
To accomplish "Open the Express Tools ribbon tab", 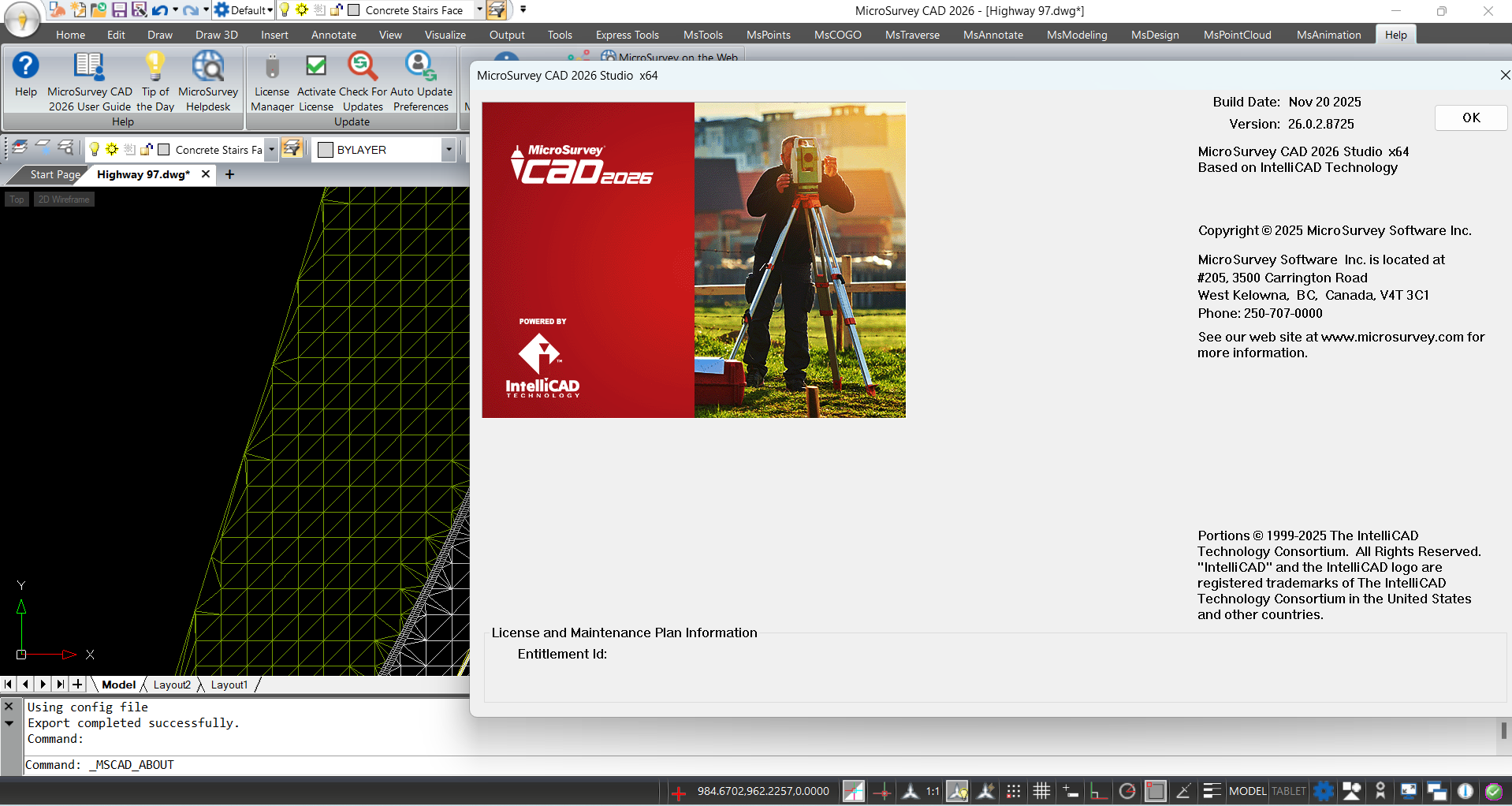I will [x=627, y=35].
